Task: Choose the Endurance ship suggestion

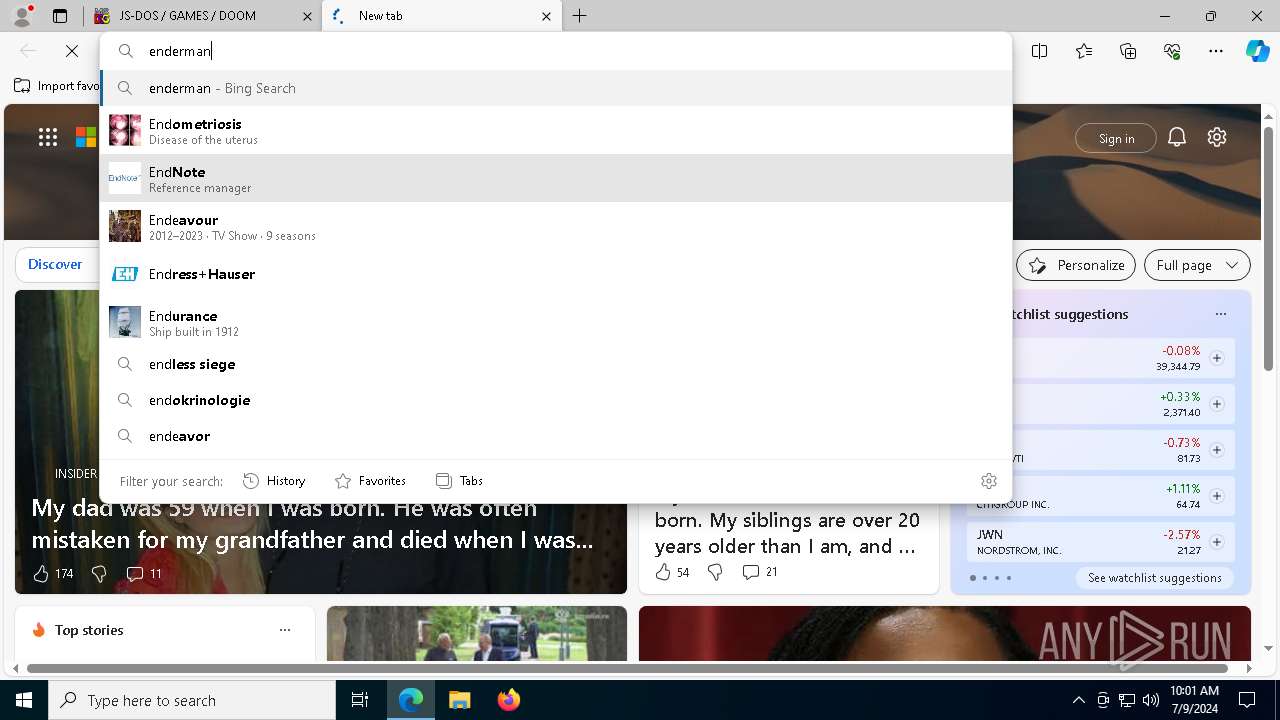Action: (x=556, y=322)
